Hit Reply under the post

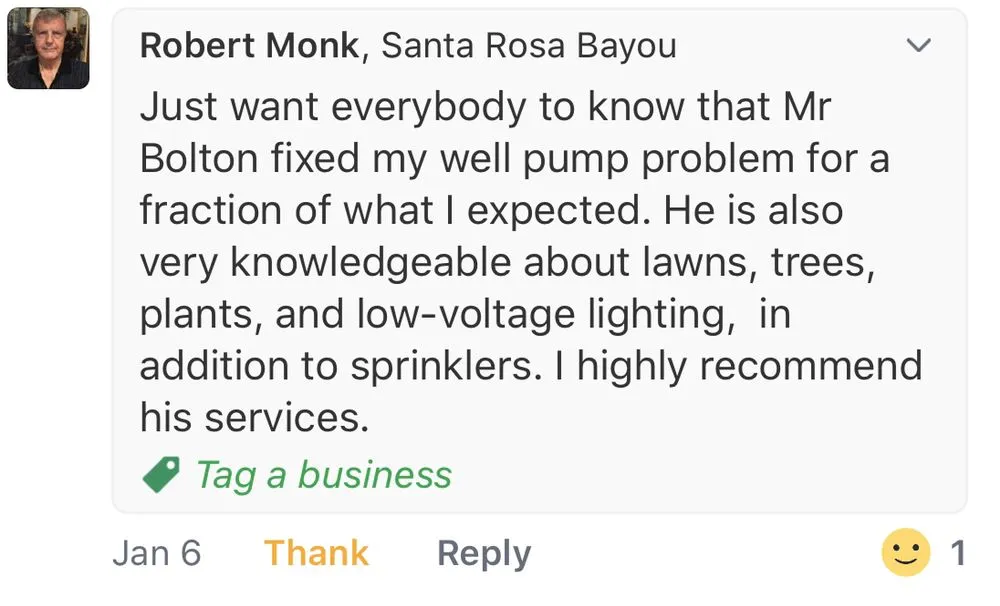click(x=484, y=553)
